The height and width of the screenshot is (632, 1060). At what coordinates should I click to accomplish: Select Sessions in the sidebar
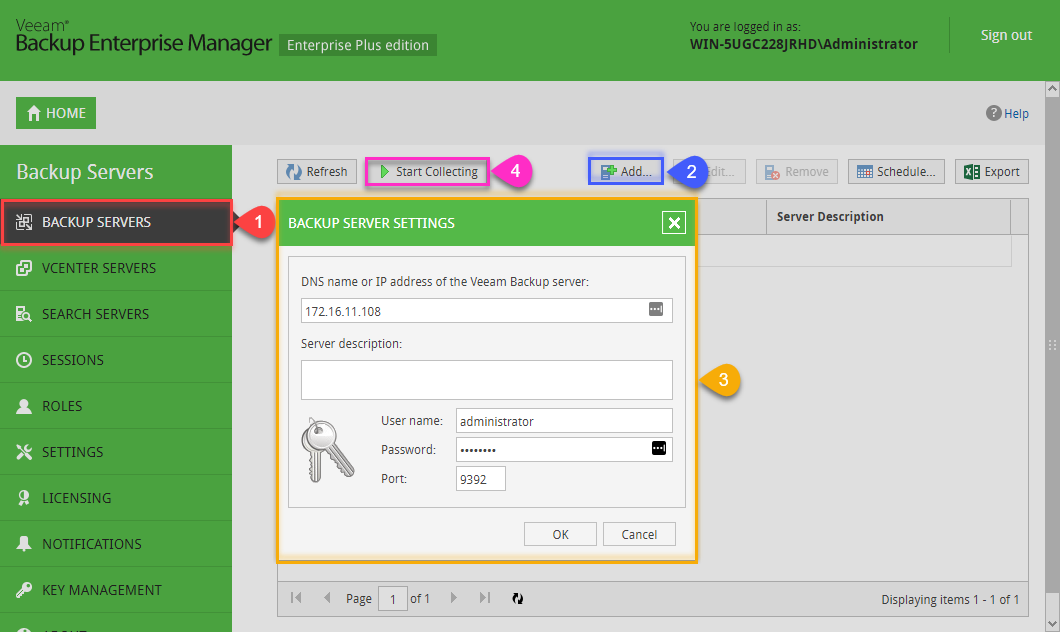72,360
